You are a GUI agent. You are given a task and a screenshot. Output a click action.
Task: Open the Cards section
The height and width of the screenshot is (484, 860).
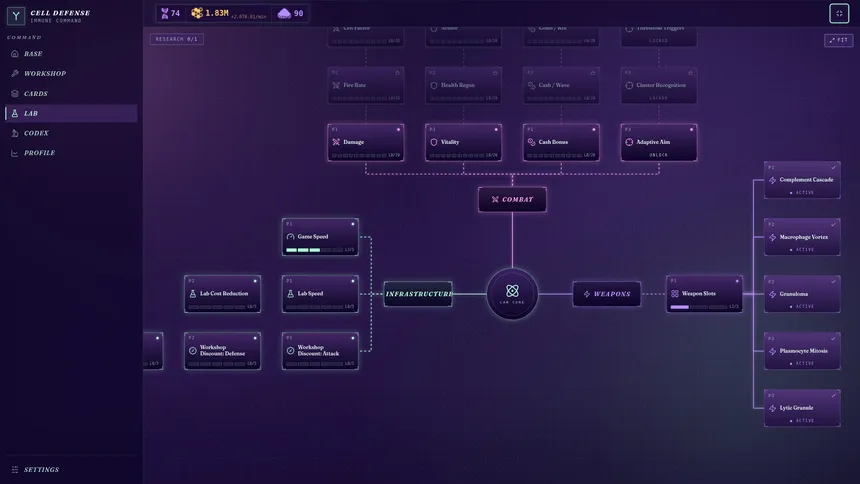point(71,93)
